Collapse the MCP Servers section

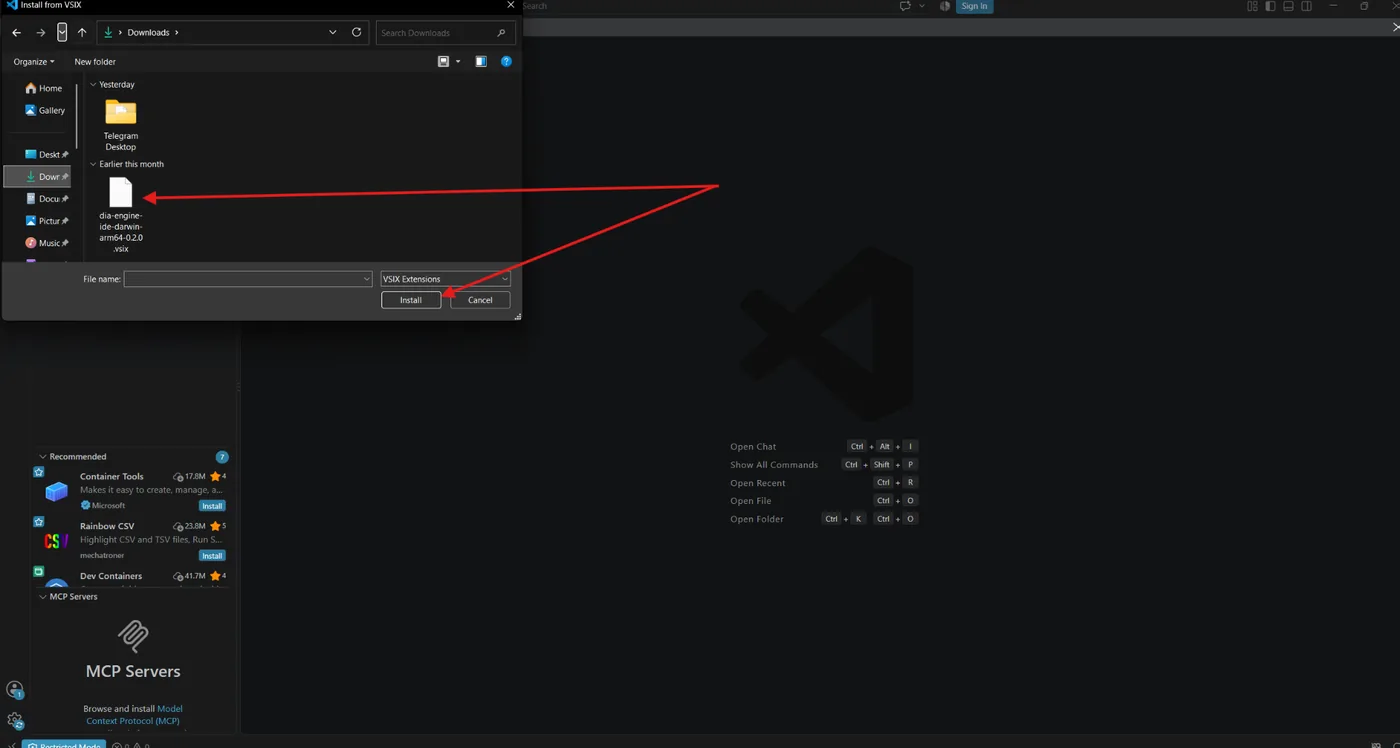42,597
